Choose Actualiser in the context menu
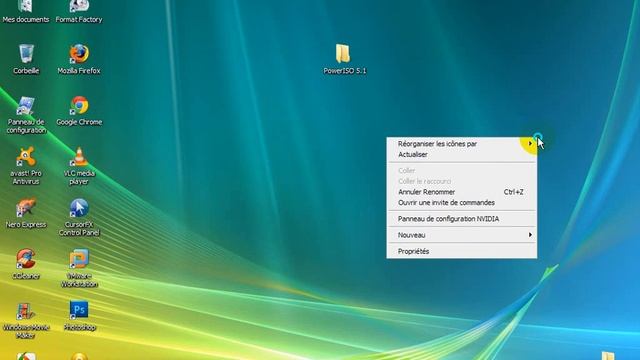This screenshot has width=640, height=360. pyautogui.click(x=462, y=155)
